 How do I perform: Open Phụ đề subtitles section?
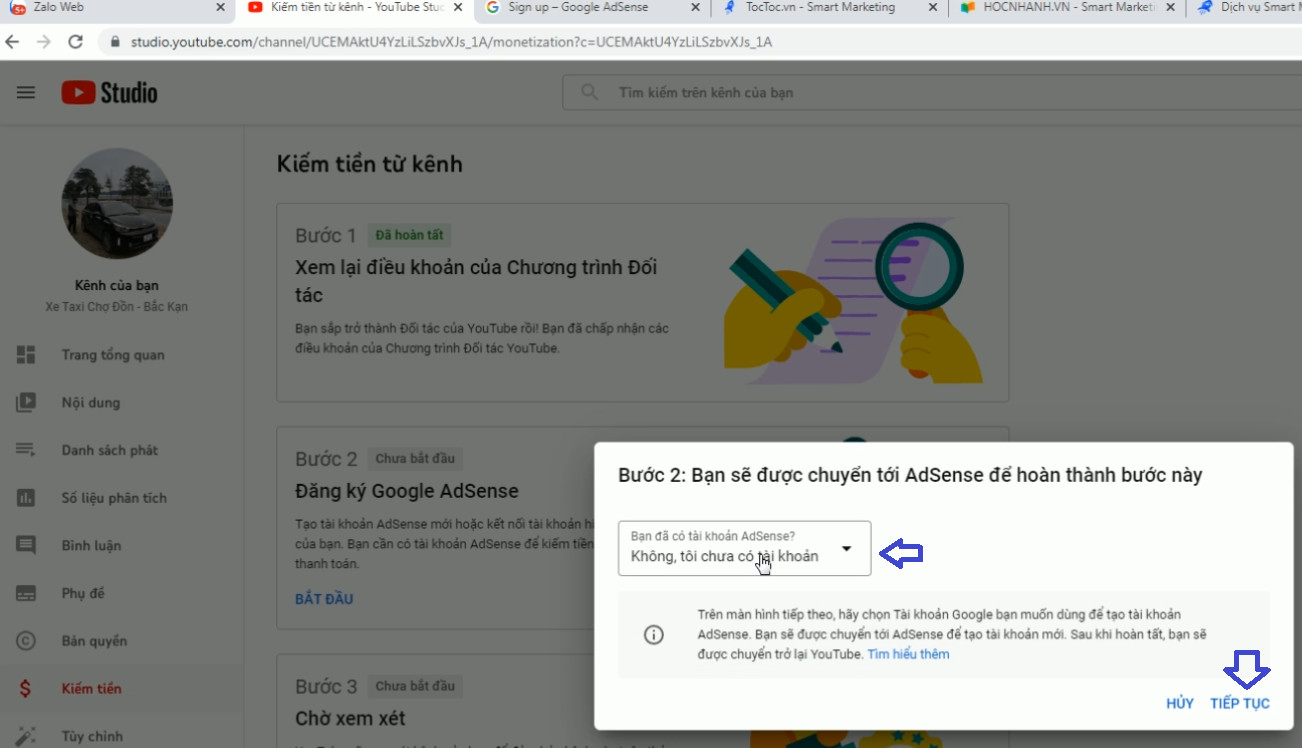[x=82, y=593]
